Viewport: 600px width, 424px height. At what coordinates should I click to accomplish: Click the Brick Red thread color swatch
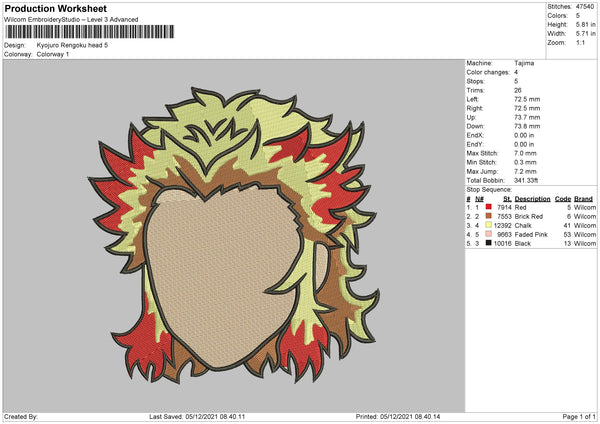pos(489,216)
